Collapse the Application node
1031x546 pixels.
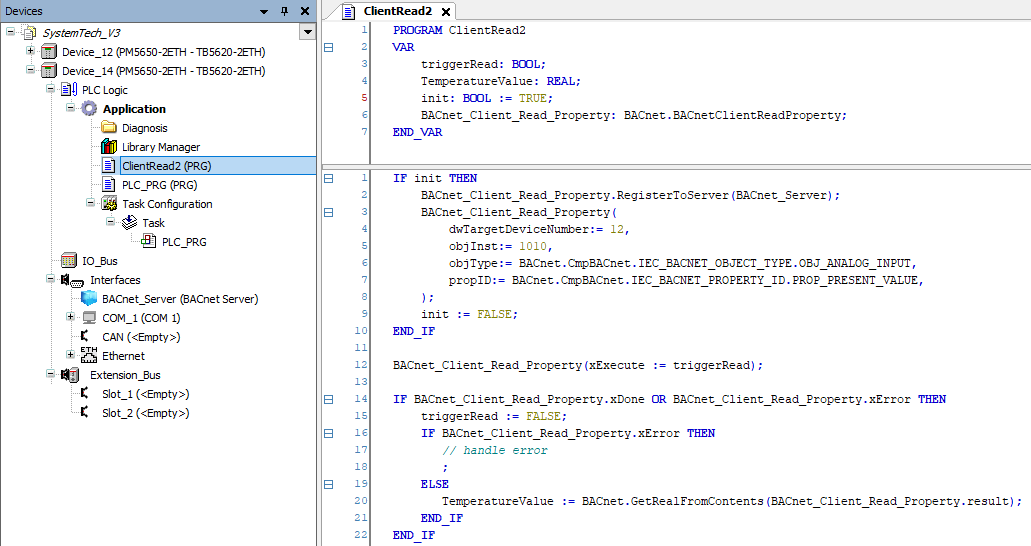point(70,108)
